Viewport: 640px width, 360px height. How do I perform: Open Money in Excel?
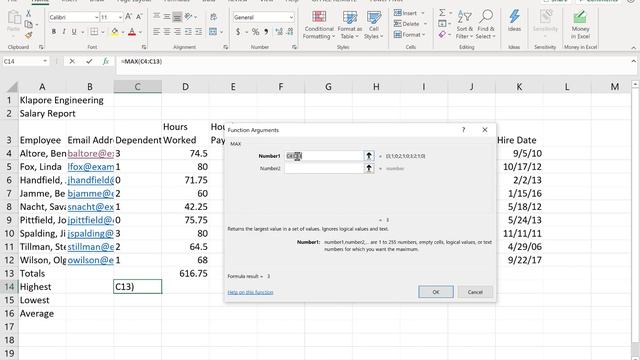pos(580,25)
